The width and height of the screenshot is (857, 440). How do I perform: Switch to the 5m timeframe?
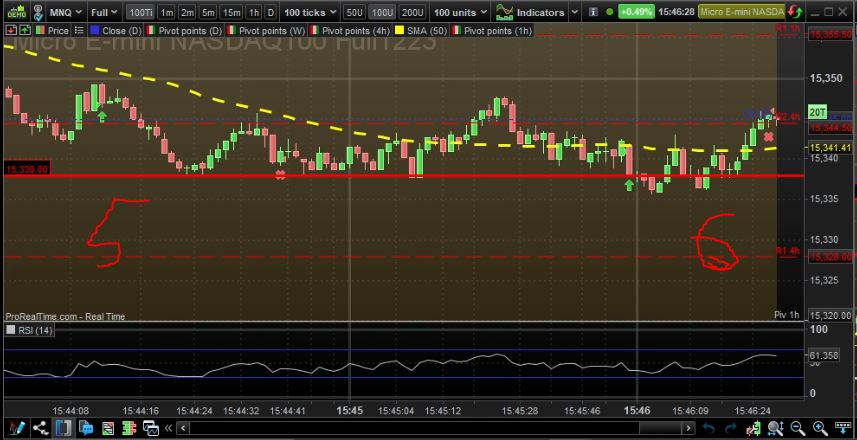point(208,12)
